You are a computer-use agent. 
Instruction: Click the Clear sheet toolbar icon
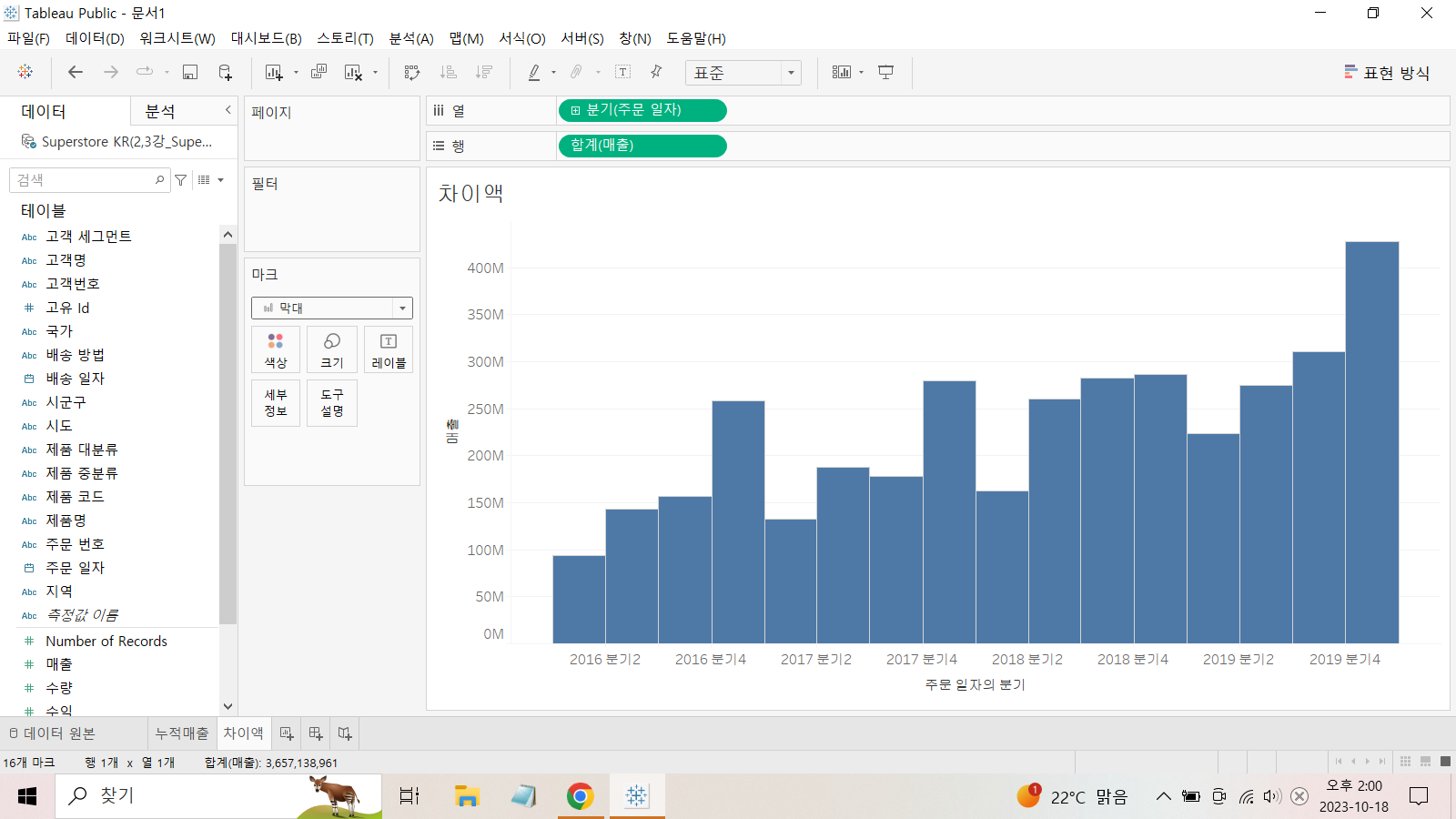point(354,72)
